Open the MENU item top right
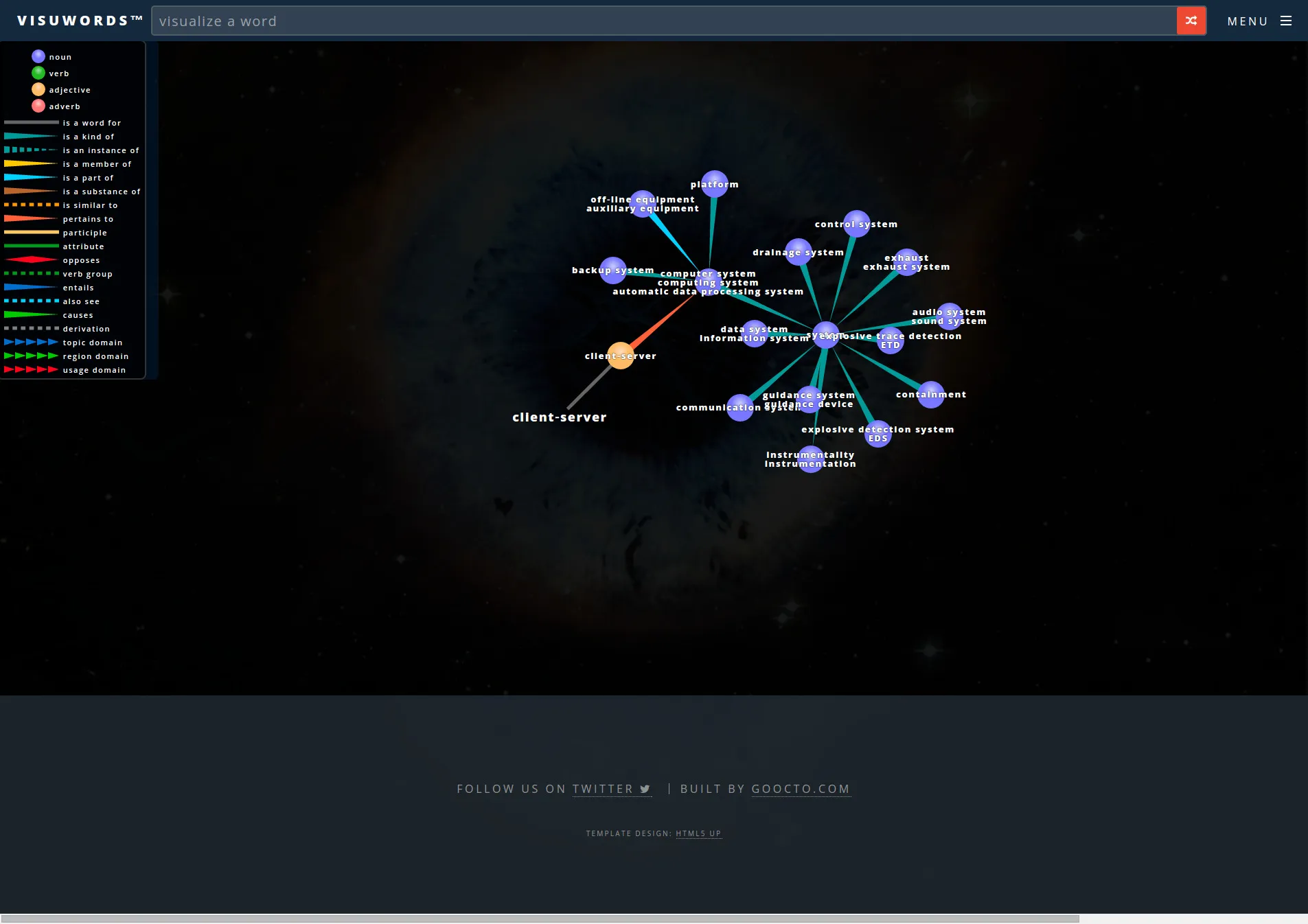Image resolution: width=1308 pixels, height=924 pixels. (1248, 21)
